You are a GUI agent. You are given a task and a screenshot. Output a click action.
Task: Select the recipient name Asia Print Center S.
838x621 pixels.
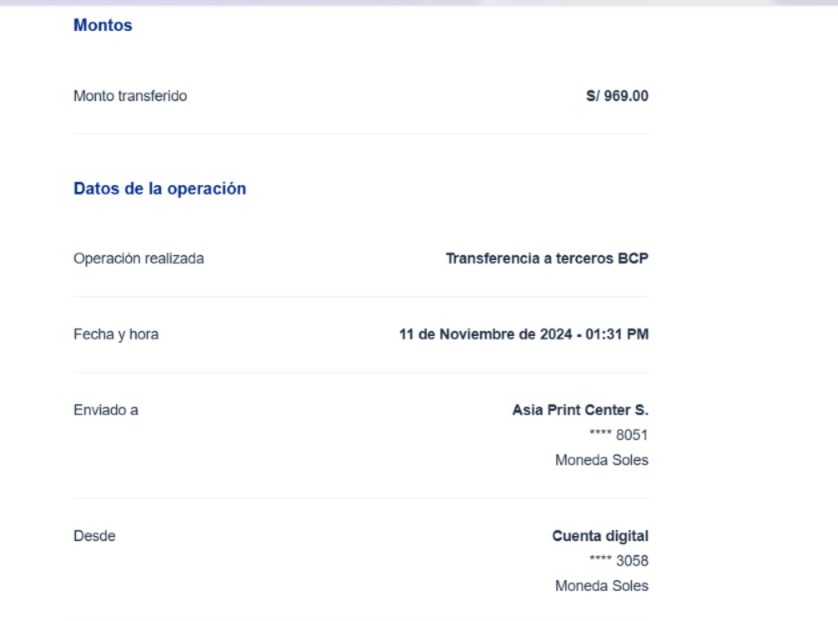[x=580, y=410]
